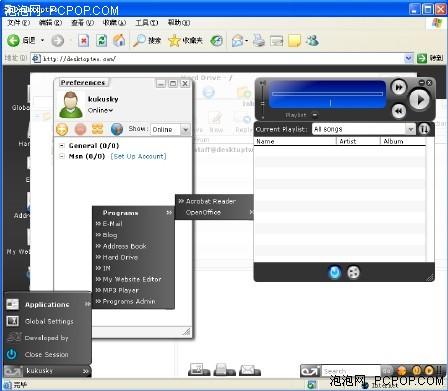The height and width of the screenshot is (391, 448).
Task: Open Programs Admin menu entry
Action: [133, 301]
